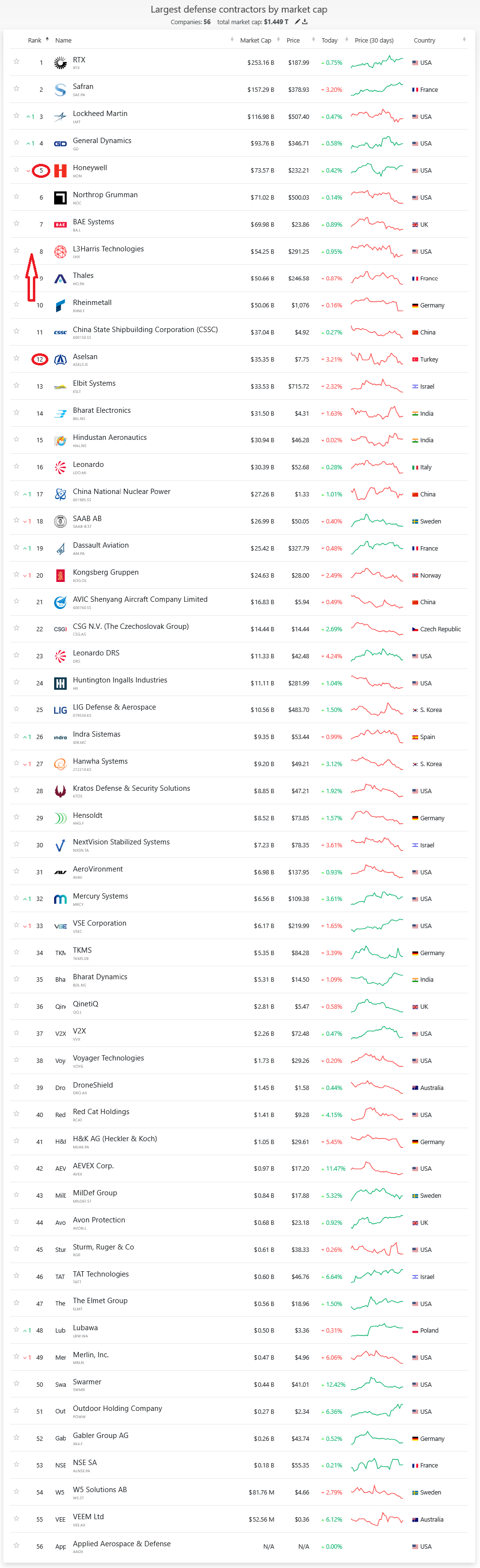The height and width of the screenshot is (1568, 480).
Task: Open the Elbit Systems company link
Action: pos(94,383)
